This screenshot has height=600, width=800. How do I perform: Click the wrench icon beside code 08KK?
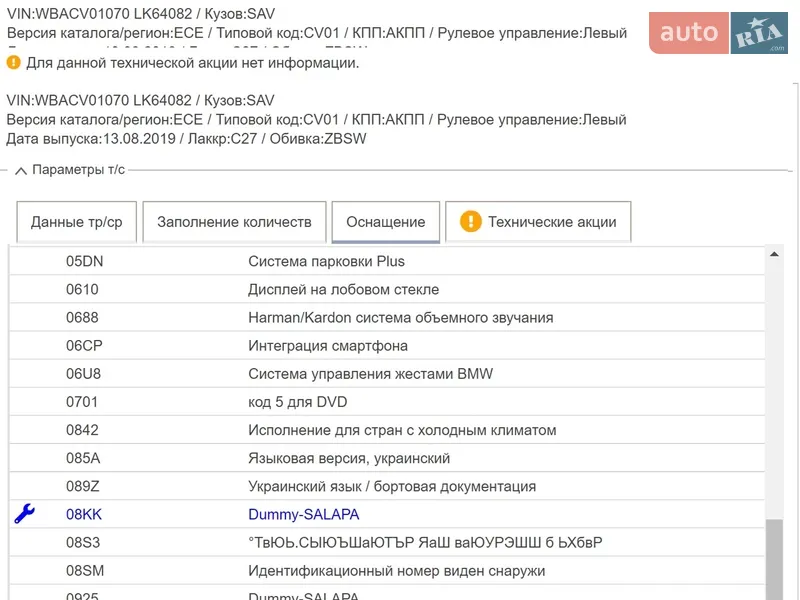(23, 514)
